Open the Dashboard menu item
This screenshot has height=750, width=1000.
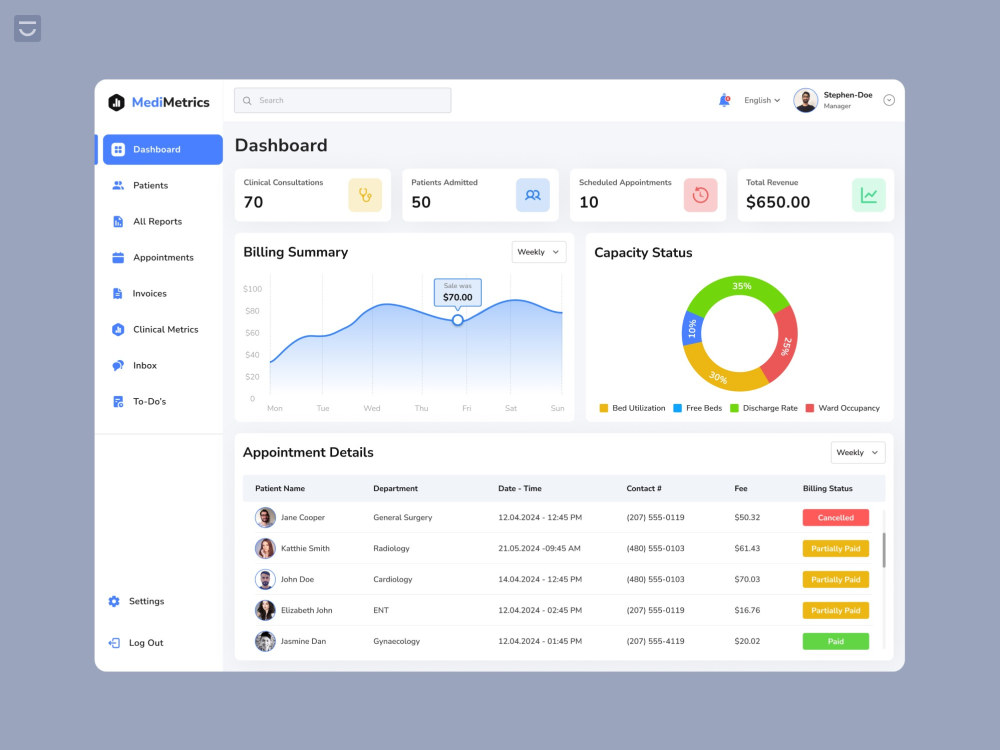[163, 149]
